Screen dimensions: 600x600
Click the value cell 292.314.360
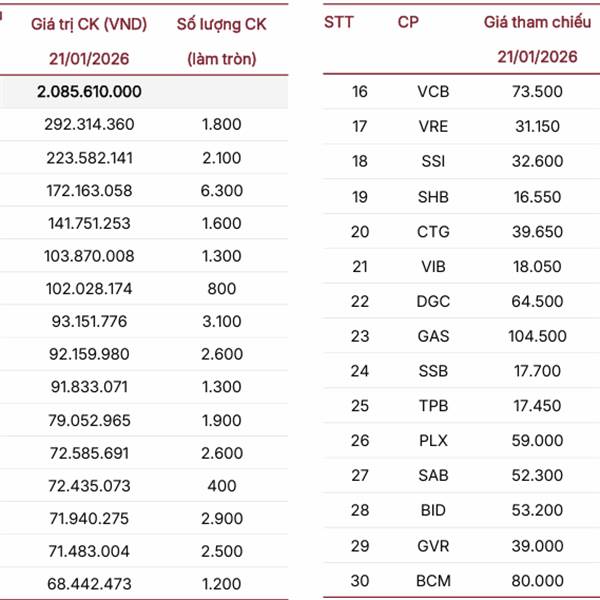89,125
